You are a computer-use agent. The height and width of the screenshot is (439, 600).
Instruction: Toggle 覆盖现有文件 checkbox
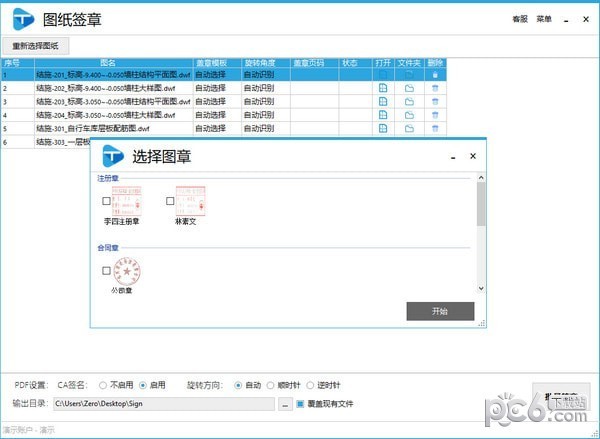pyautogui.click(x=300, y=404)
